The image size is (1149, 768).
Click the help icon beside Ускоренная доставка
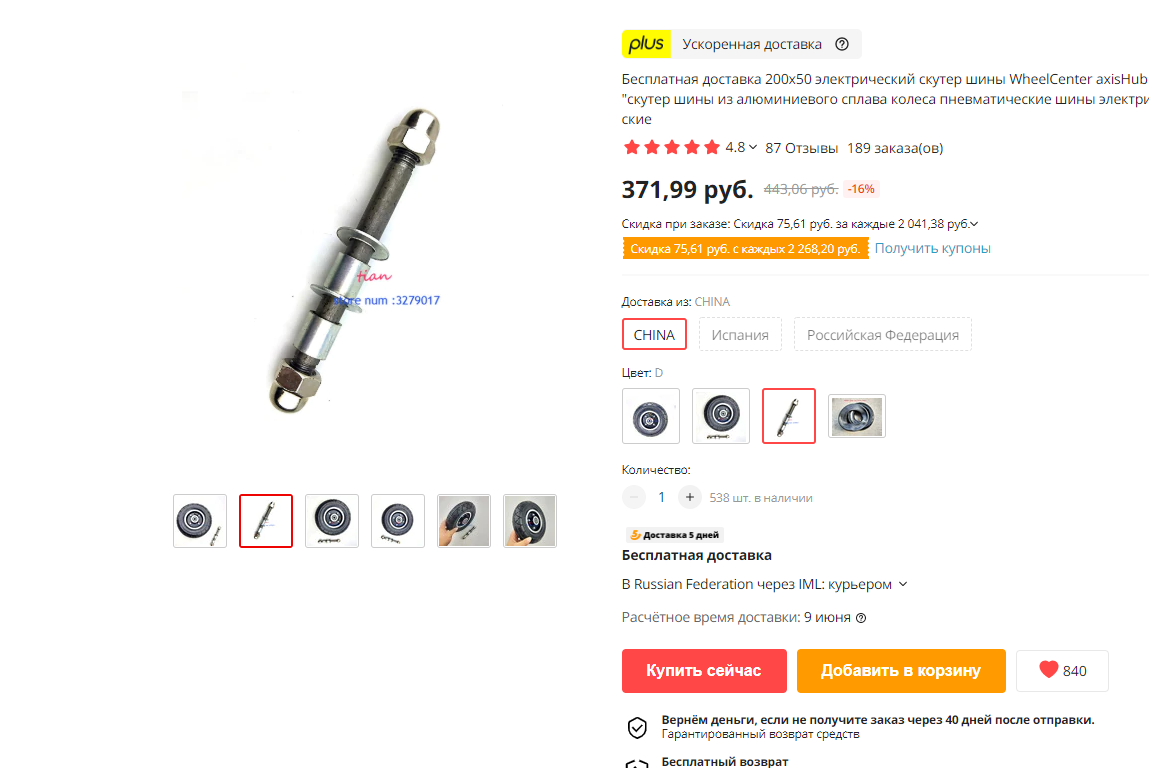coord(842,44)
